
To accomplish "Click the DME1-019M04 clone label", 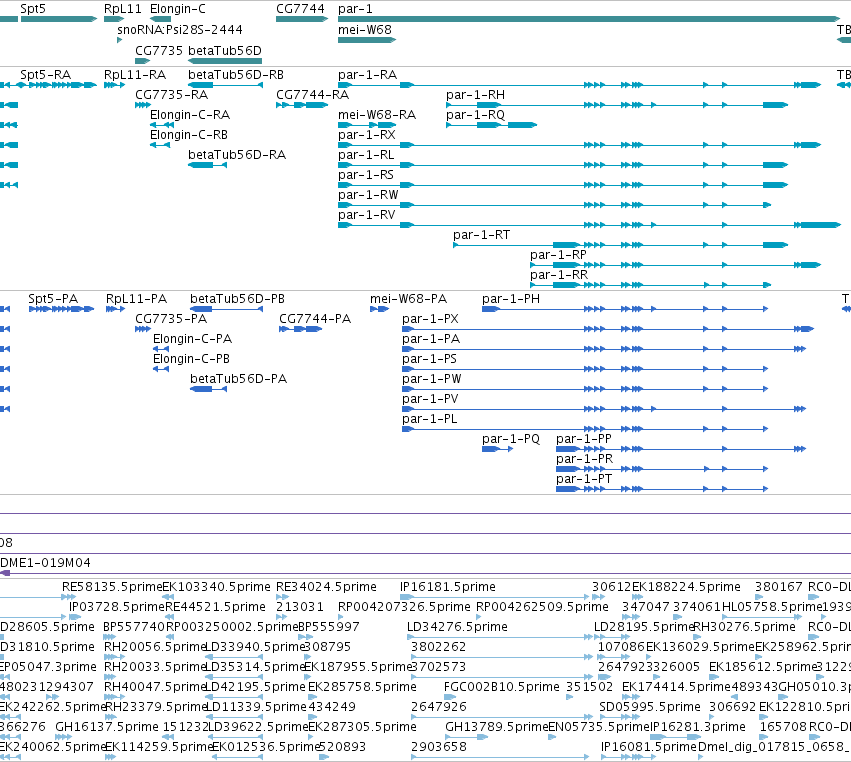I will pos(46,563).
